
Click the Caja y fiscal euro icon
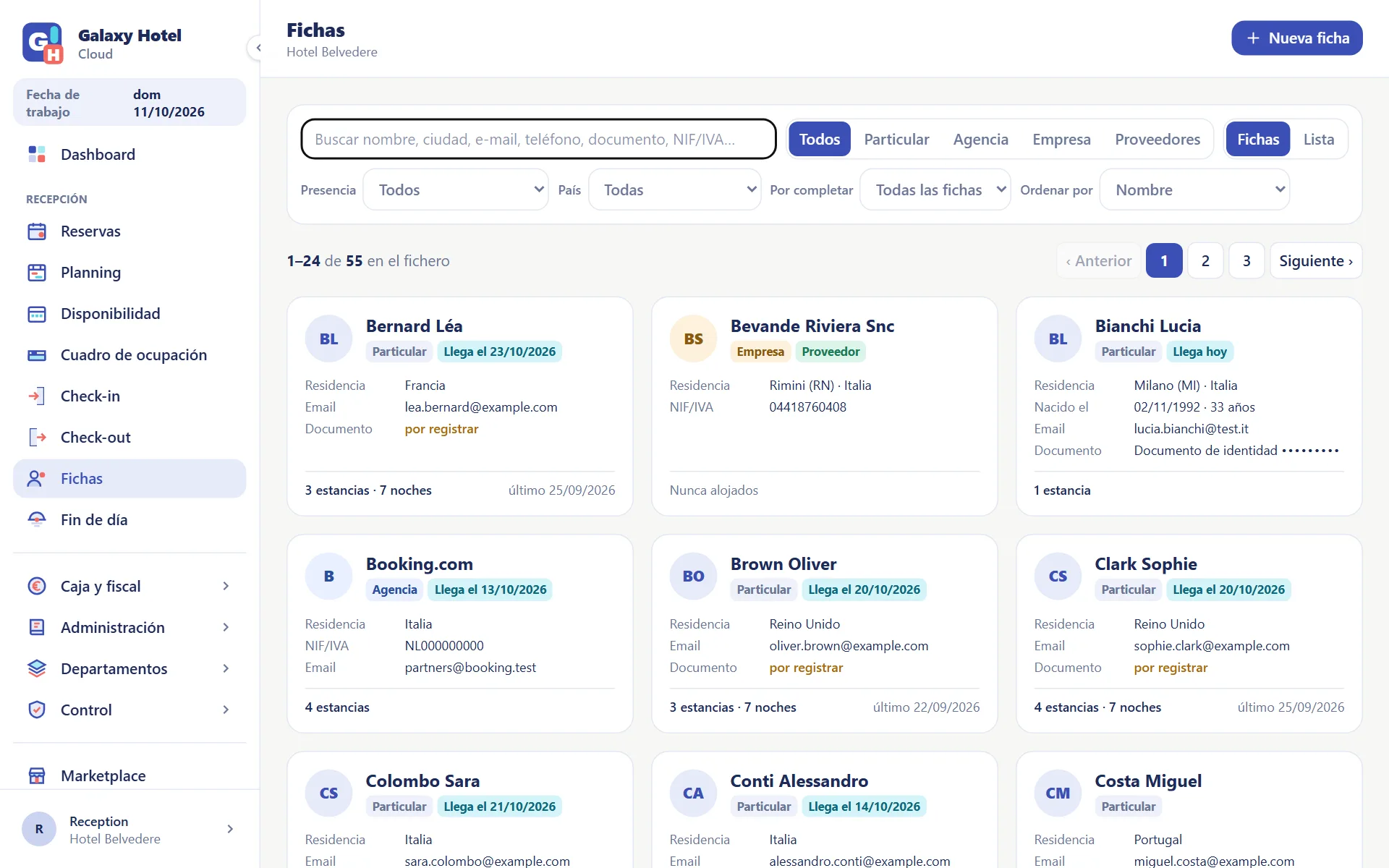coord(37,586)
